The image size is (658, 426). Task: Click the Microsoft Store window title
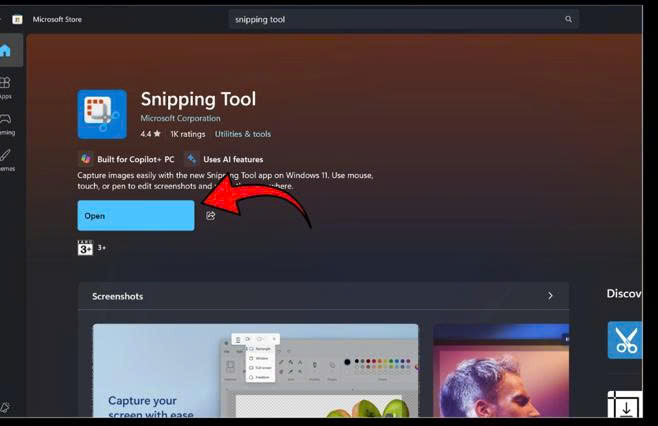(x=57, y=19)
